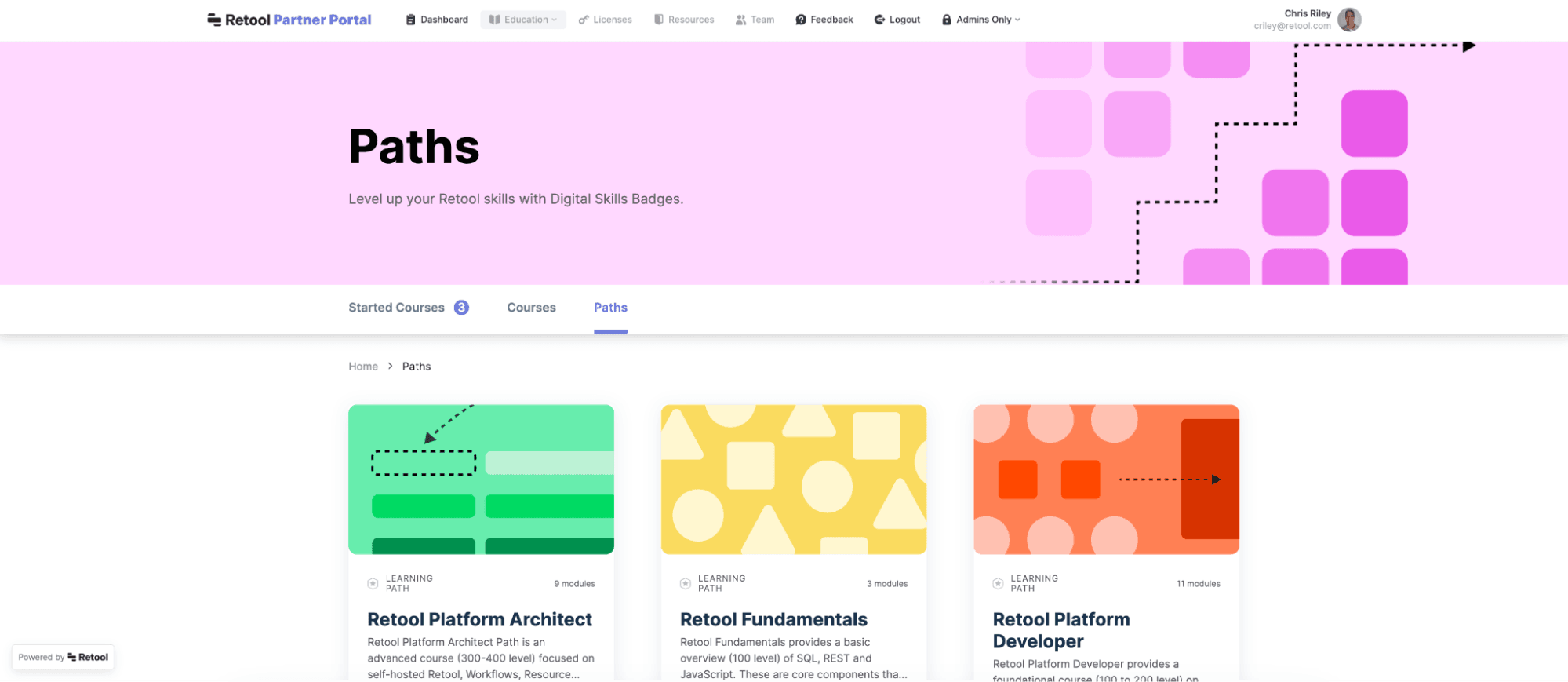Click the Team people icon

(x=740, y=20)
